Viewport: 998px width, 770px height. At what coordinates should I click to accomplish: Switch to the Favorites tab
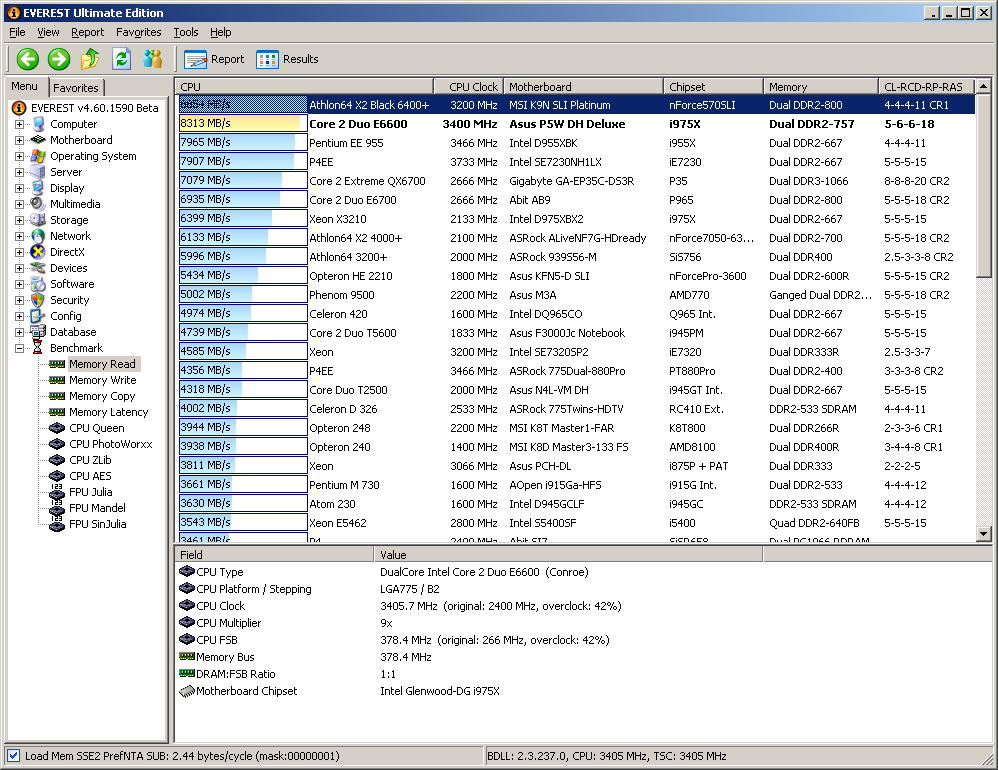coord(76,88)
